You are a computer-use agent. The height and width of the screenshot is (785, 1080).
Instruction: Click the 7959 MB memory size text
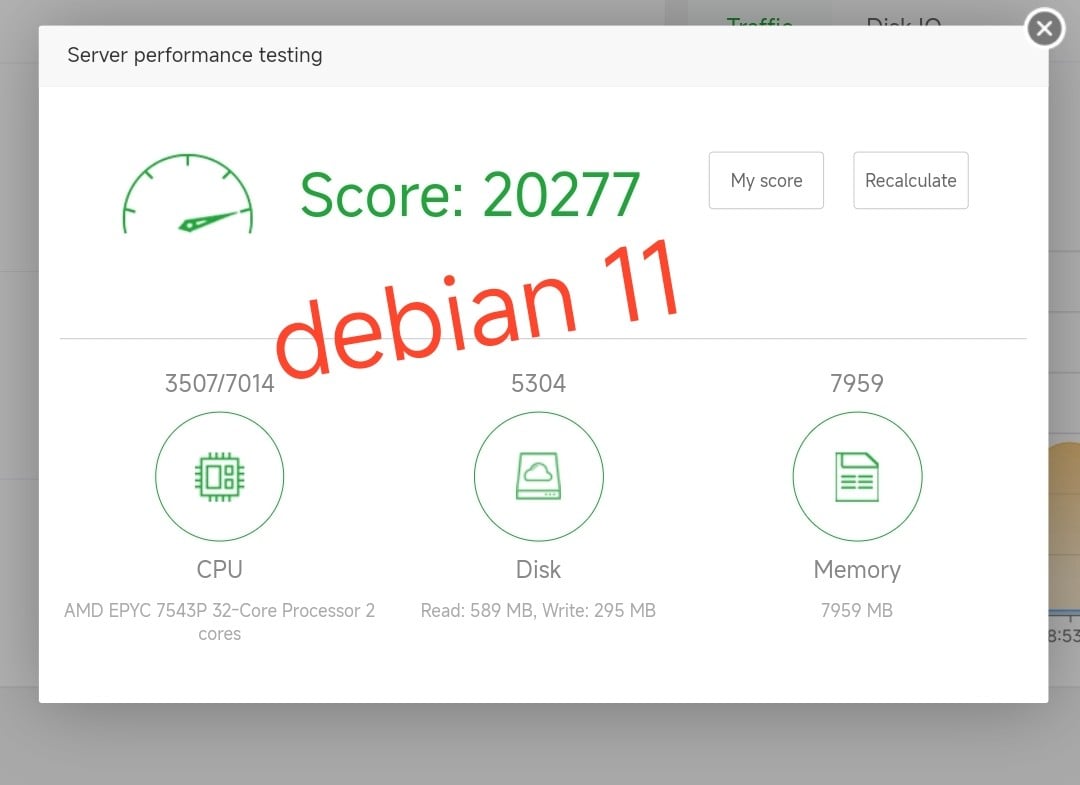(857, 611)
